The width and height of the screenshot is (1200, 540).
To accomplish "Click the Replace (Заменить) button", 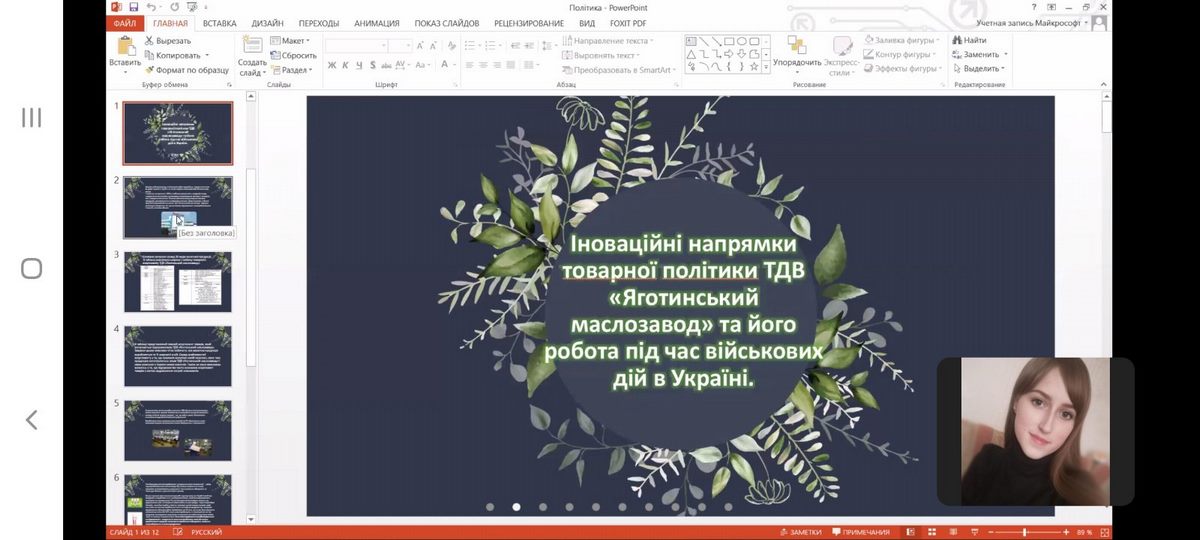I will 980,54.
